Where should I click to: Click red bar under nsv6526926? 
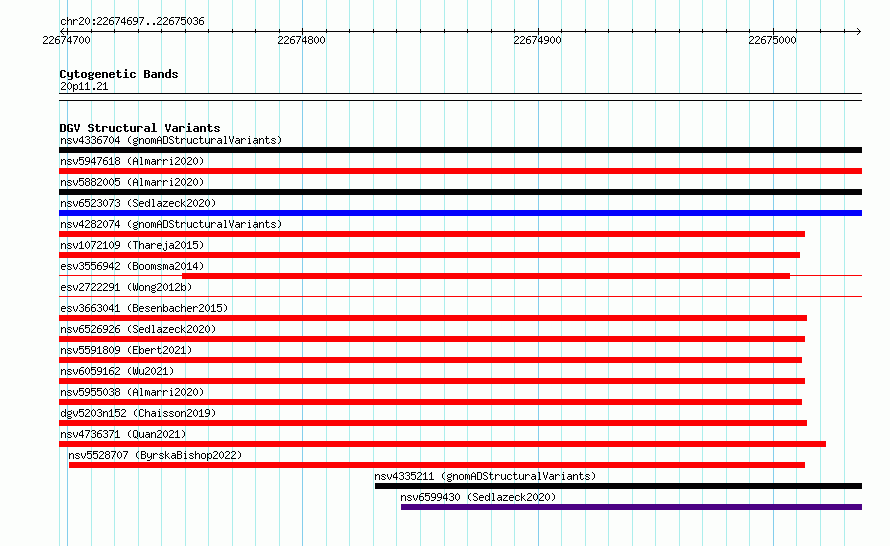pos(432,339)
